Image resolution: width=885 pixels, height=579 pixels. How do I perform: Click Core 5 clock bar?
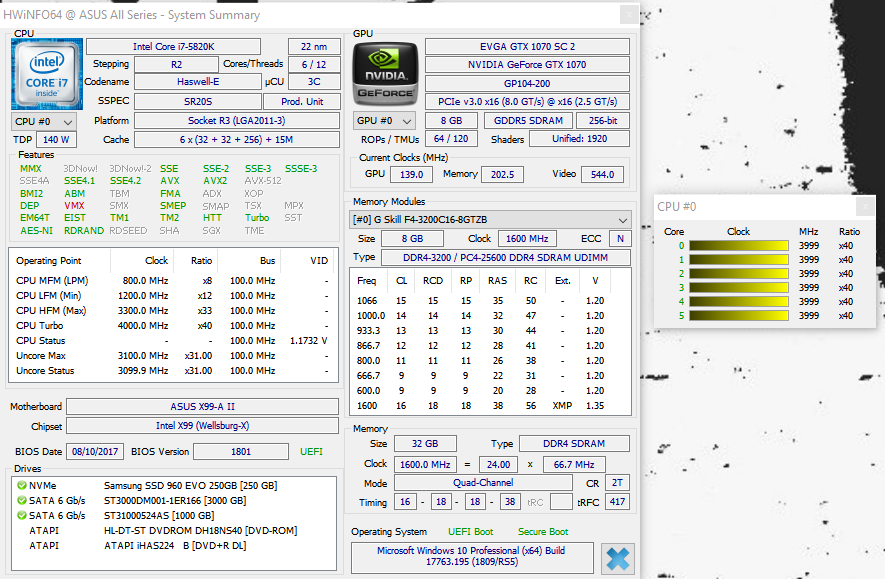[738, 315]
